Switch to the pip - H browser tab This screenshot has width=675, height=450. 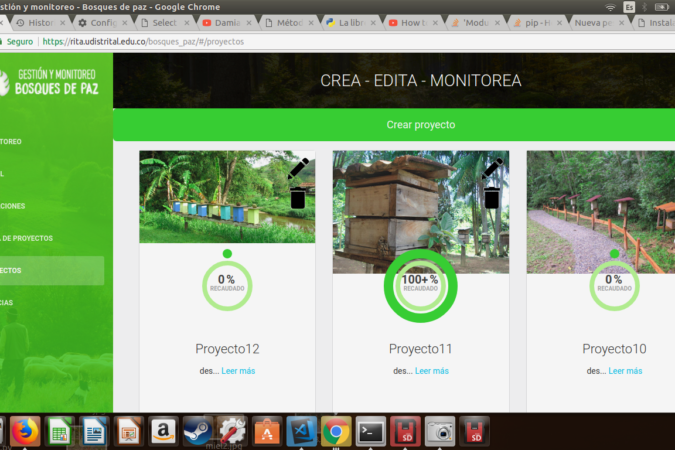pyautogui.click(x=537, y=23)
